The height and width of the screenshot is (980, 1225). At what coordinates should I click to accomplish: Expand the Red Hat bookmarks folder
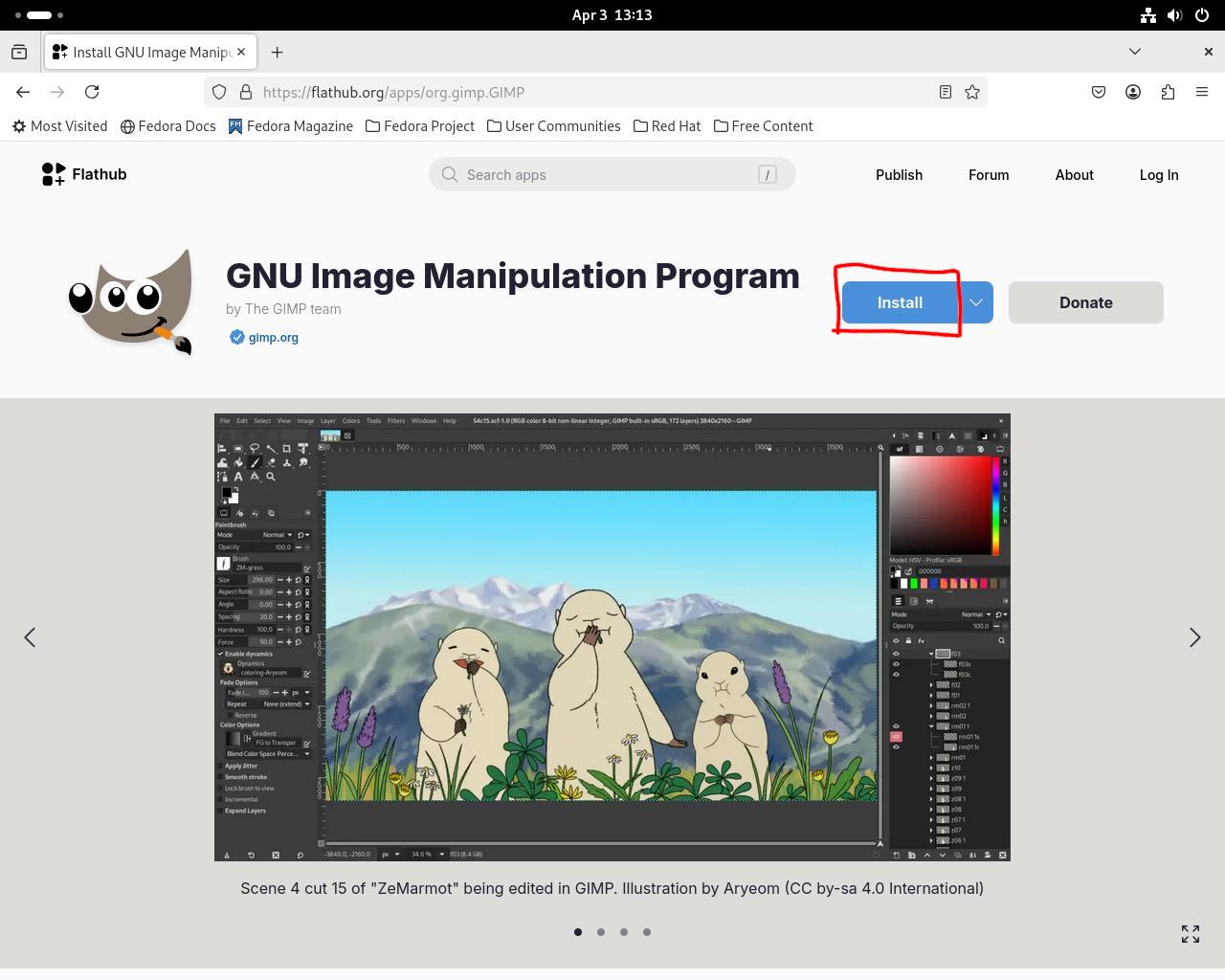click(667, 126)
